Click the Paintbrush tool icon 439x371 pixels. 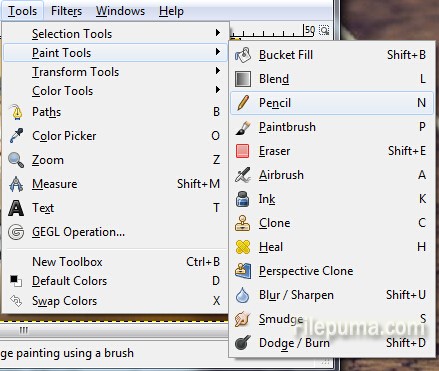point(243,127)
